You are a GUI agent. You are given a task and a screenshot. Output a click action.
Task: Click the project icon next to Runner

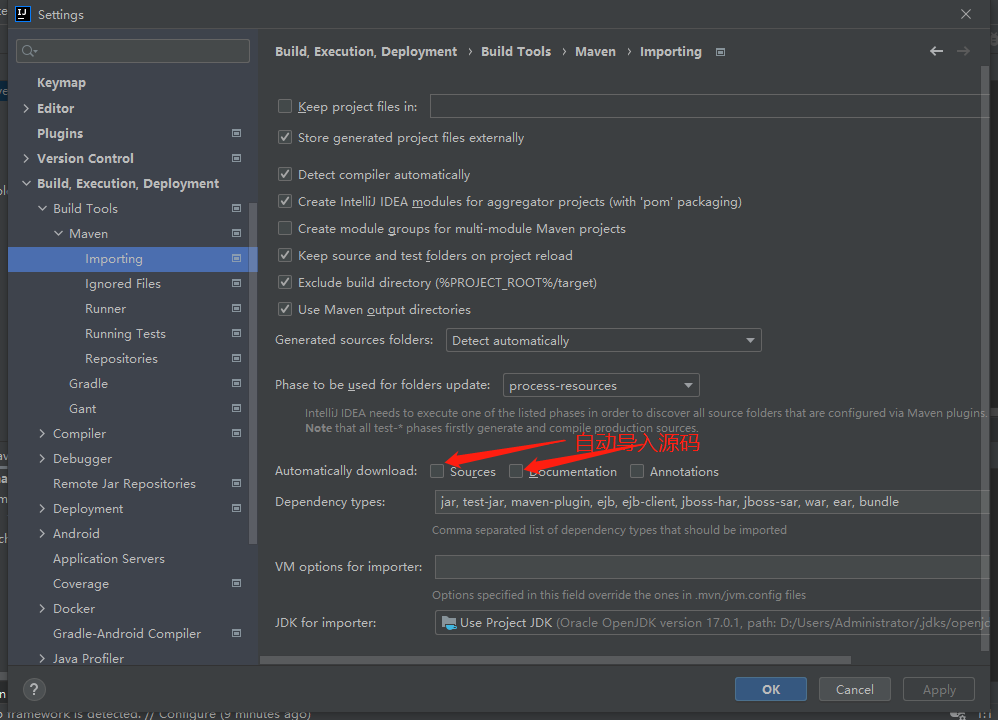click(237, 308)
